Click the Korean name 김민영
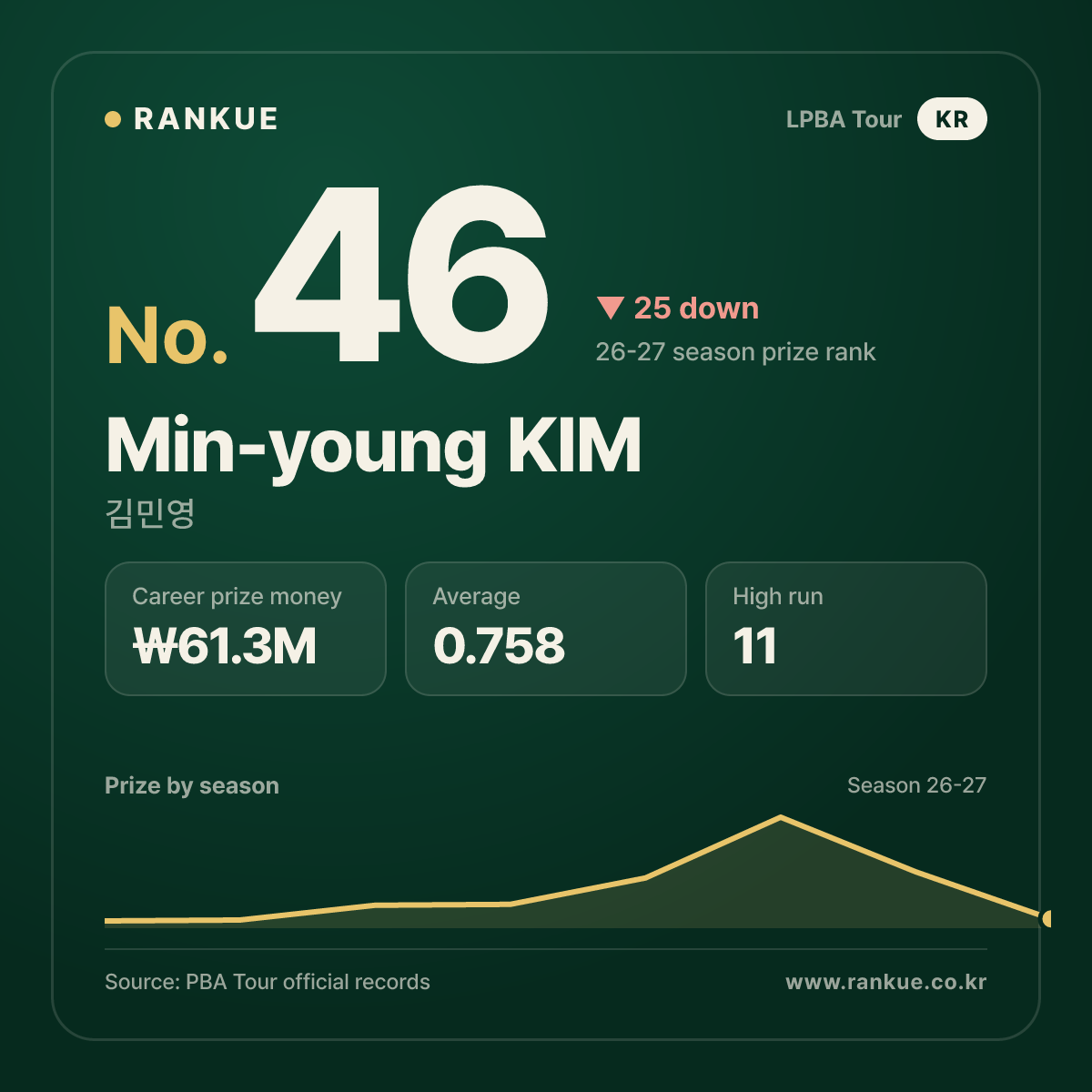 pos(150,513)
